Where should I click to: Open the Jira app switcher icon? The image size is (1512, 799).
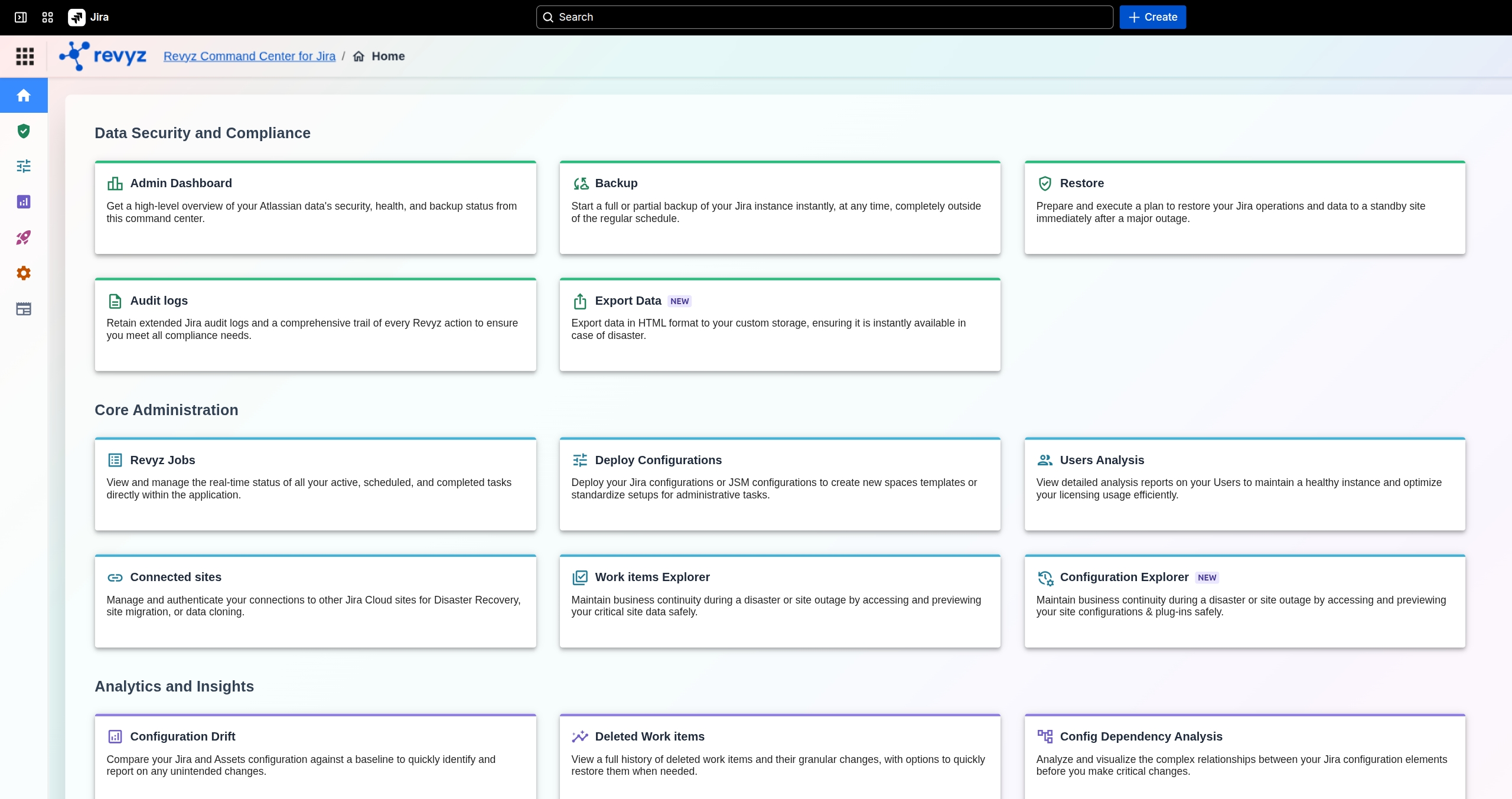48,17
